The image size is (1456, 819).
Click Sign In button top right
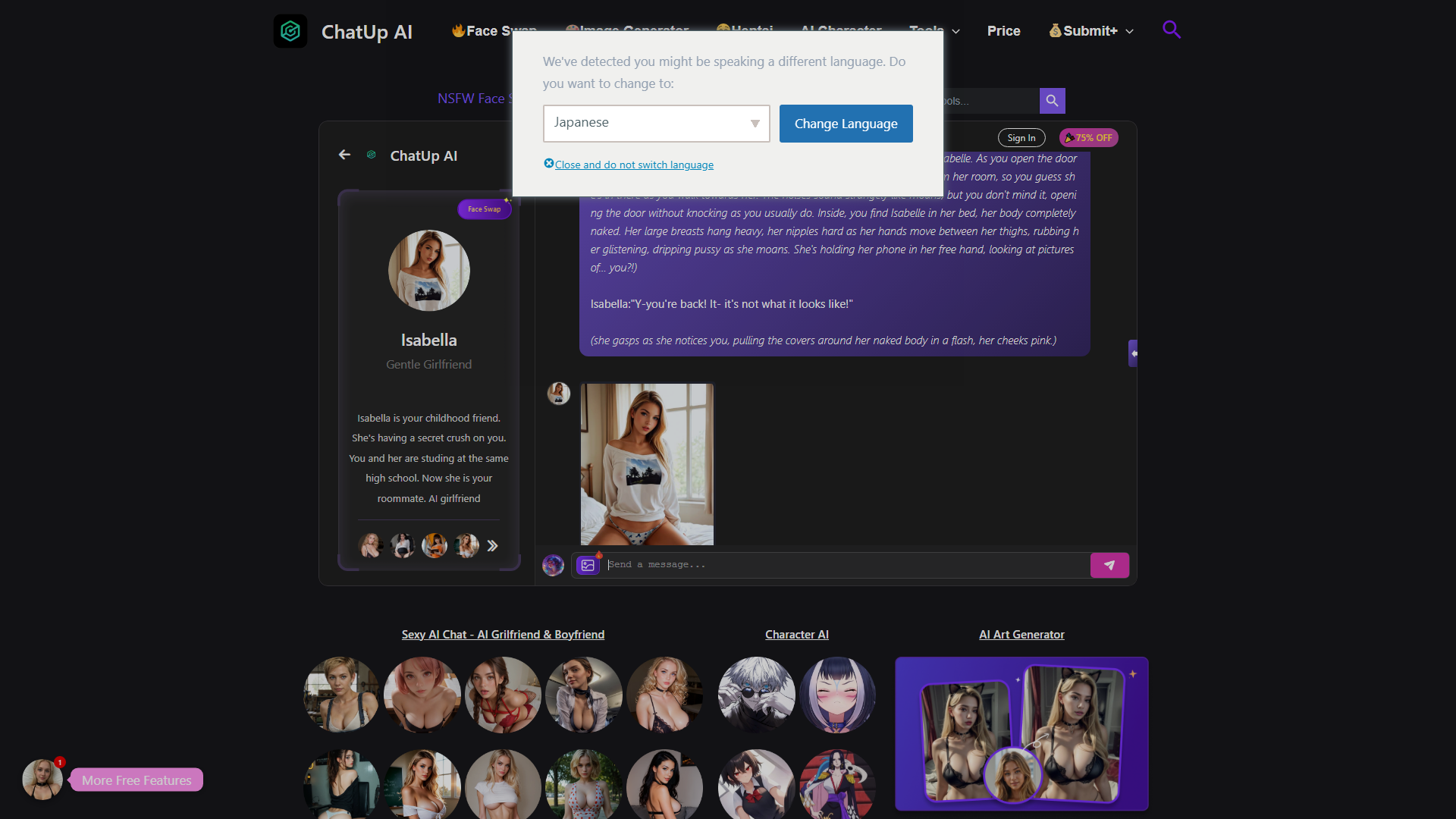pos(1021,137)
